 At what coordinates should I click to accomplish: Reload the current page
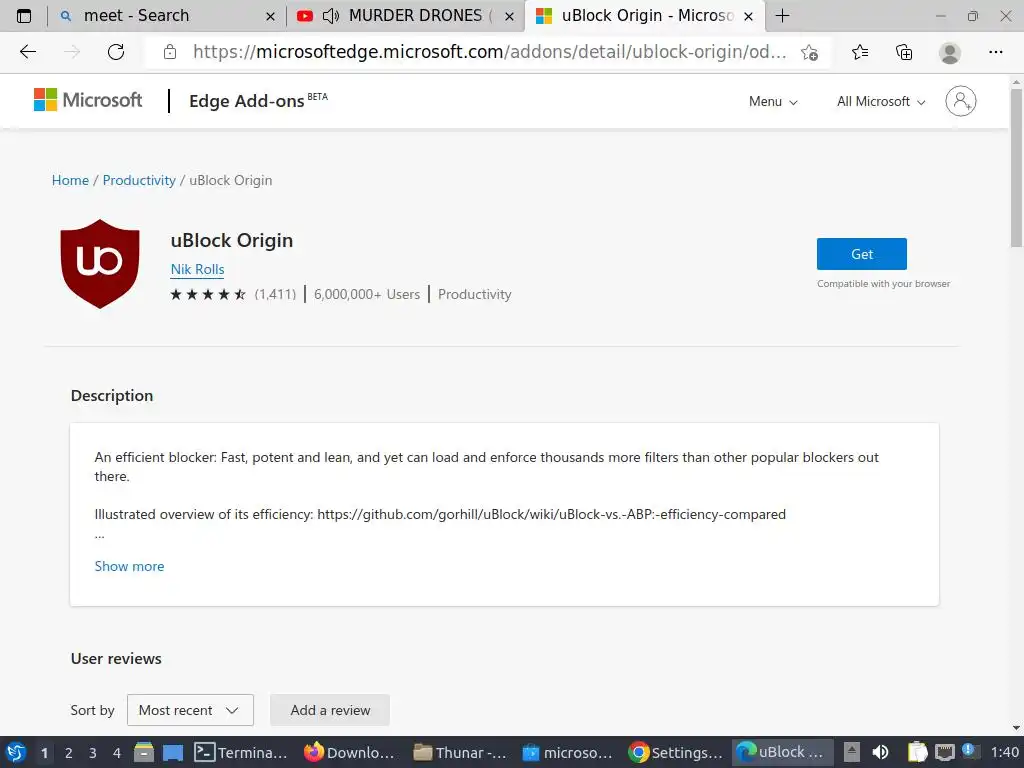[x=116, y=52]
